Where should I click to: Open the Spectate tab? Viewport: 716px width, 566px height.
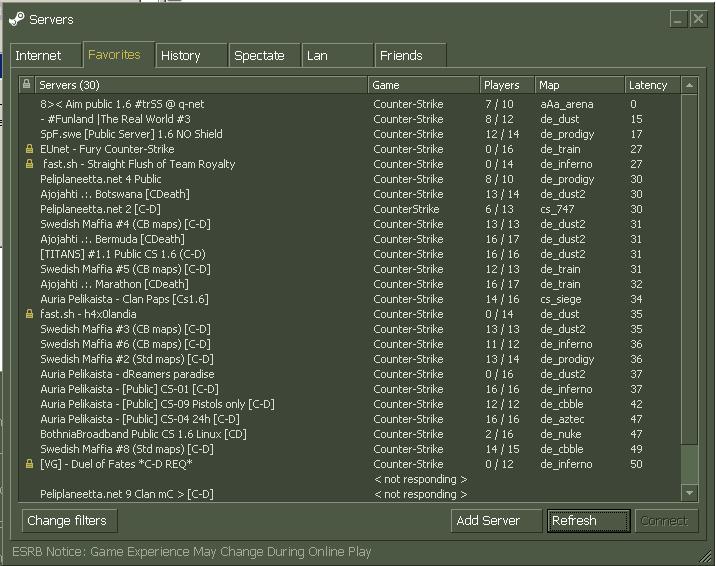(x=264, y=56)
